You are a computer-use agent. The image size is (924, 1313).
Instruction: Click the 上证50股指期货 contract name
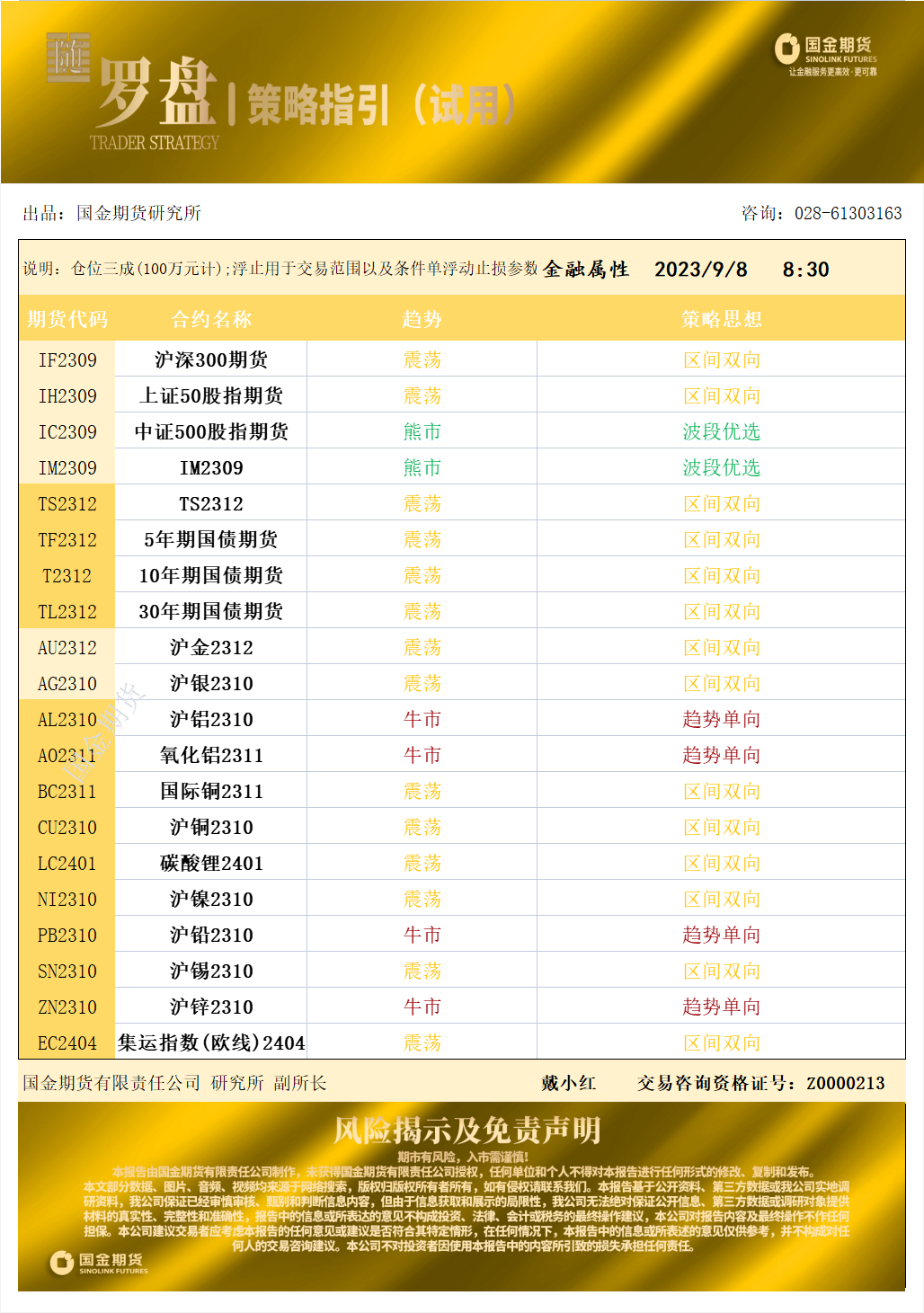[211, 395]
